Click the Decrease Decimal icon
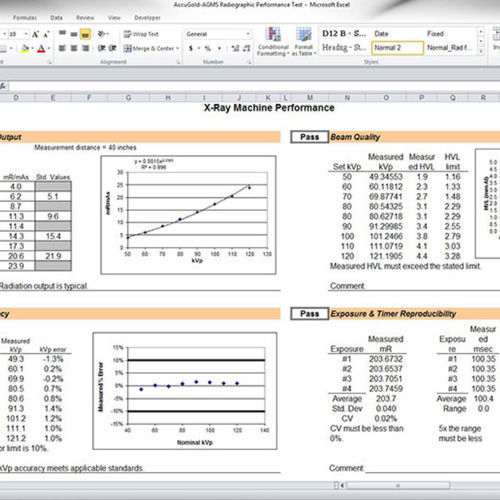Image resolution: width=500 pixels, height=500 pixels. (247, 49)
